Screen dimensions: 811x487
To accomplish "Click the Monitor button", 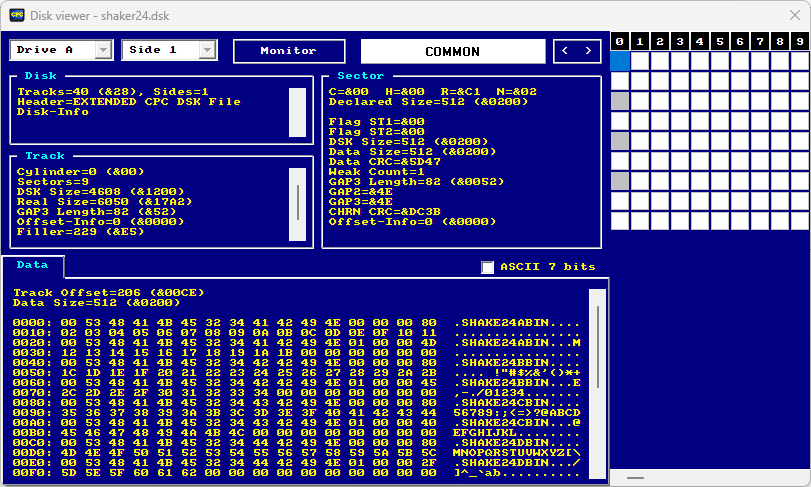I will click(x=289, y=51).
